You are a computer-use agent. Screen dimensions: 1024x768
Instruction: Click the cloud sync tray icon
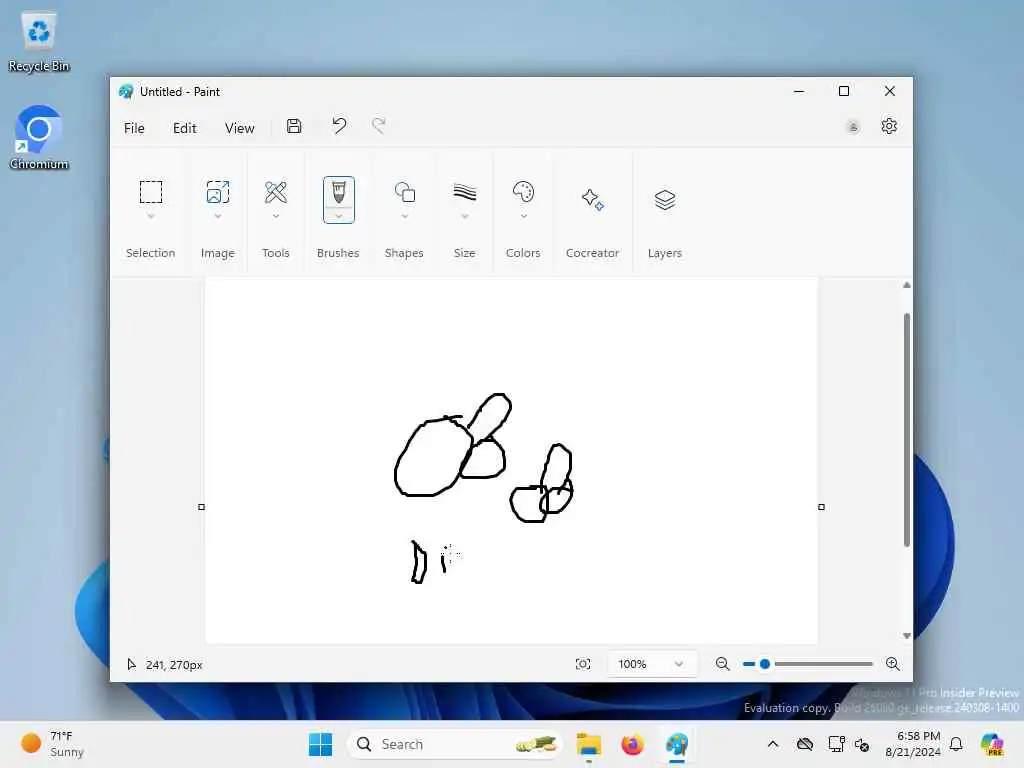(x=805, y=744)
